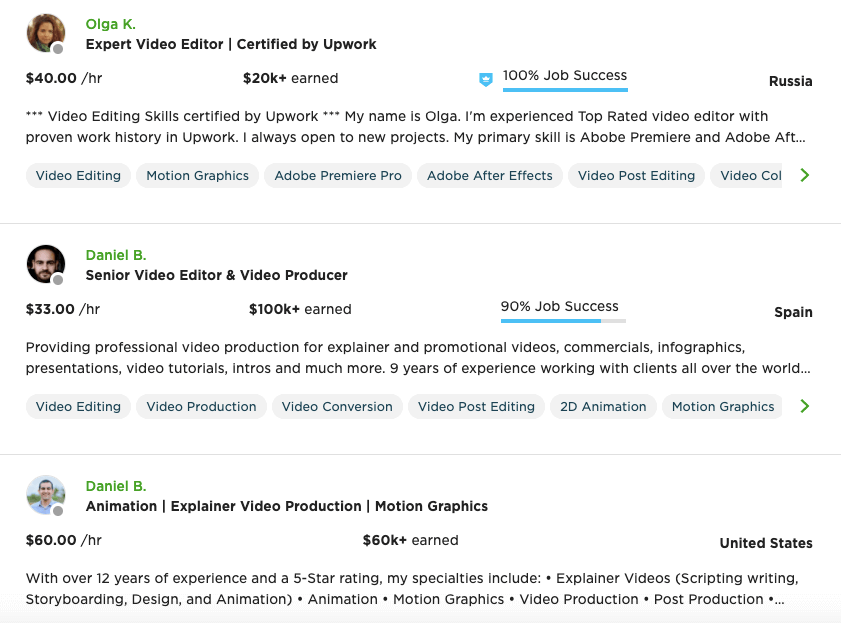841x623 pixels.
Task: Open Daniel B. Senior Video Editor profile link
Action: [x=116, y=255]
